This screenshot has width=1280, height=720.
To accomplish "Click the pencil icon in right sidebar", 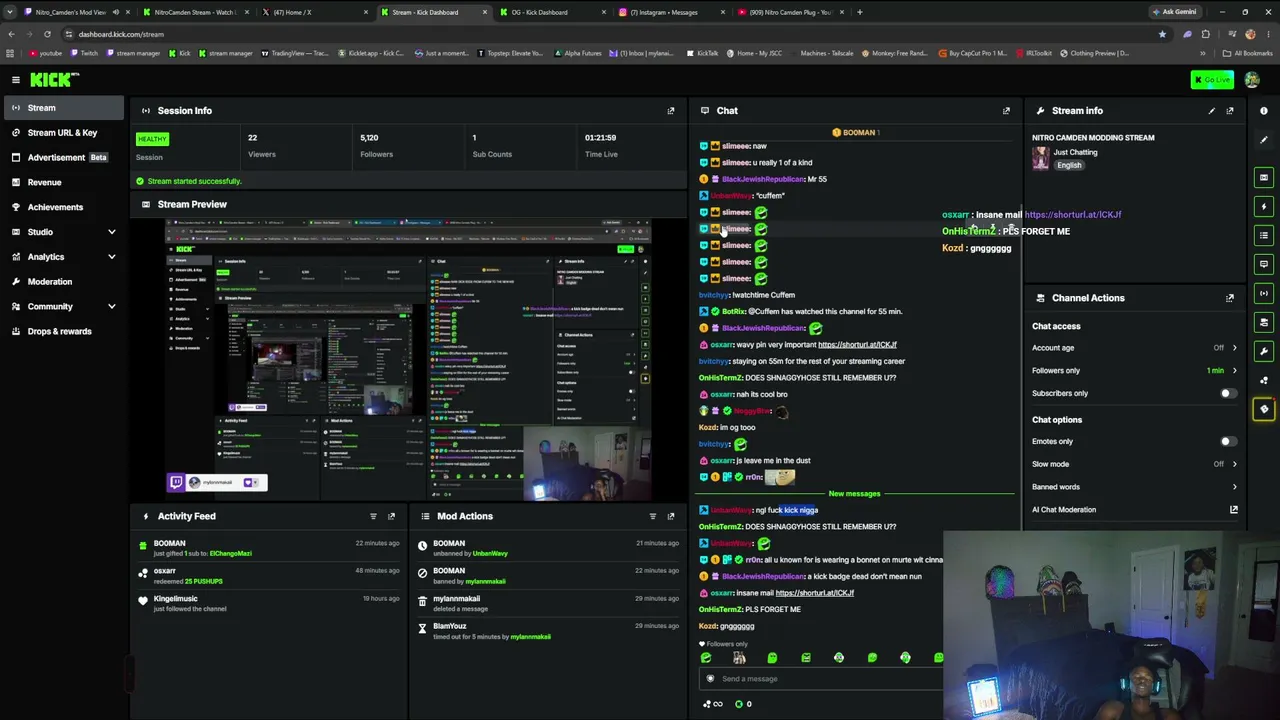I will click(1264, 140).
